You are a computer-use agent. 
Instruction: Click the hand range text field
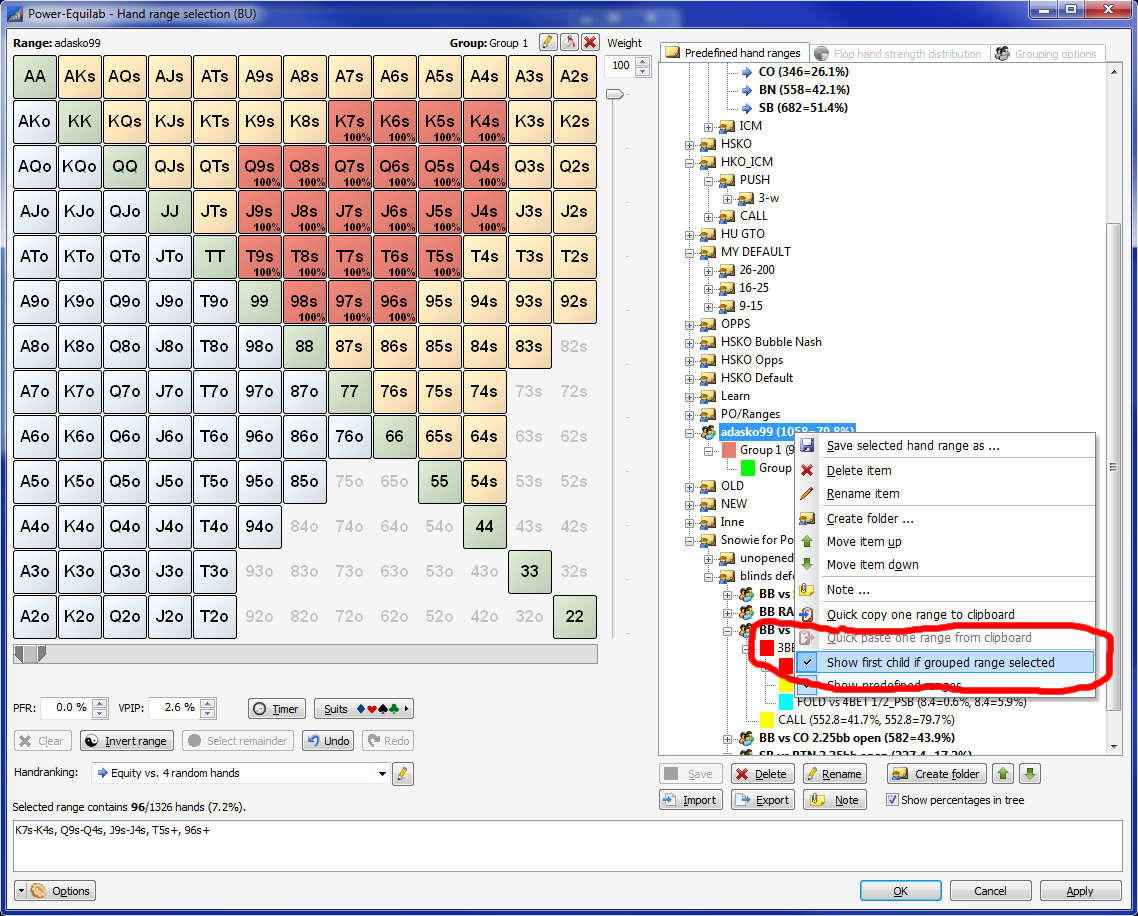click(x=568, y=846)
